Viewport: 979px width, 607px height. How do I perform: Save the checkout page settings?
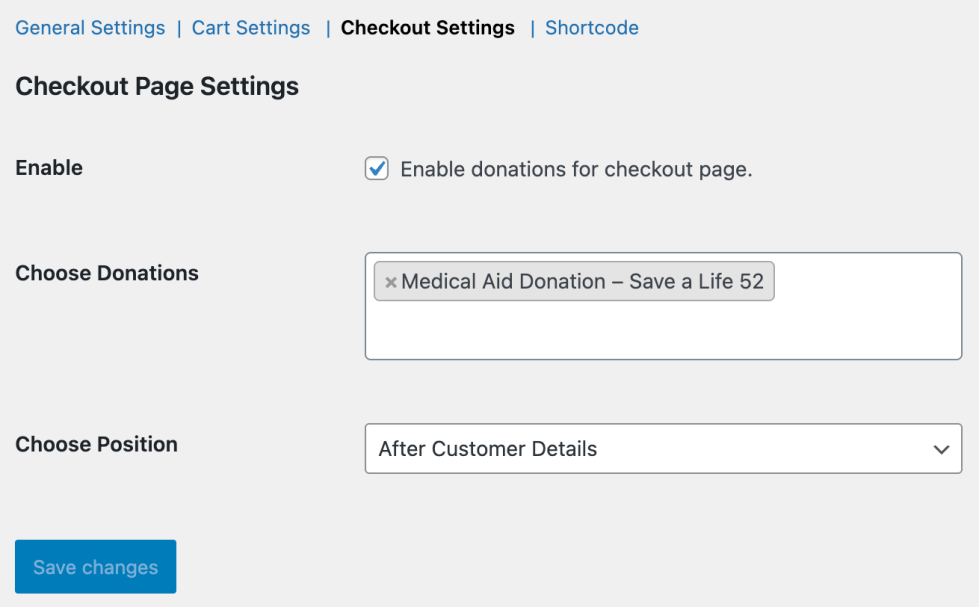(95, 566)
